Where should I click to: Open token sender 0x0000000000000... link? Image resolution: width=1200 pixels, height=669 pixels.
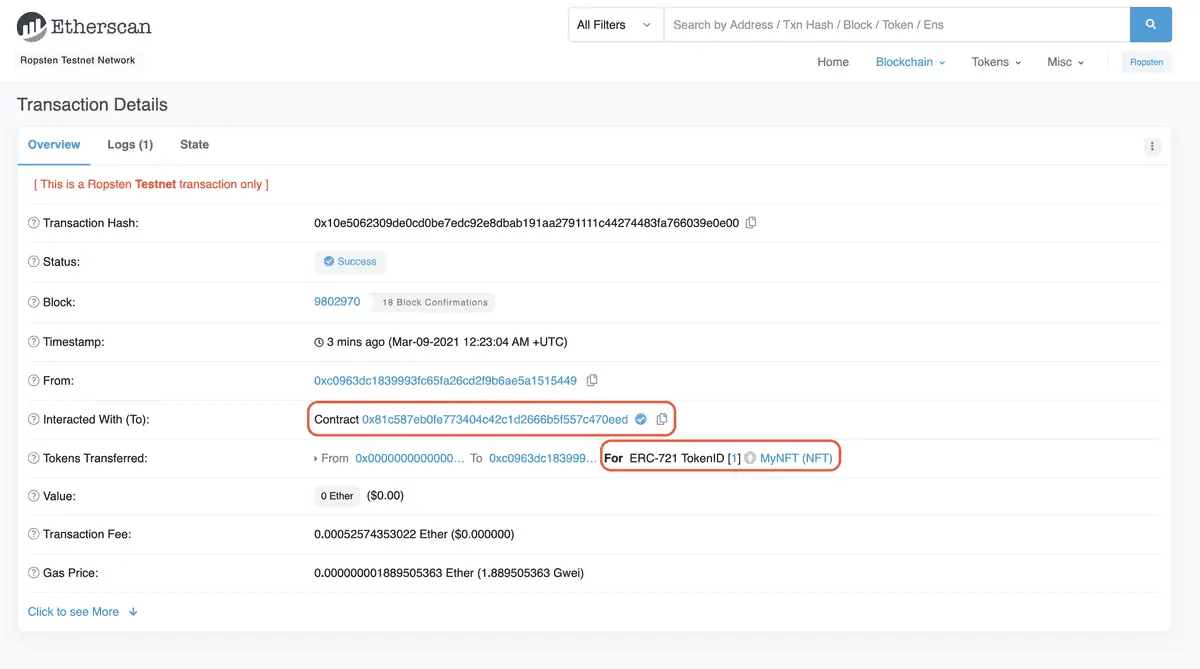click(410, 458)
